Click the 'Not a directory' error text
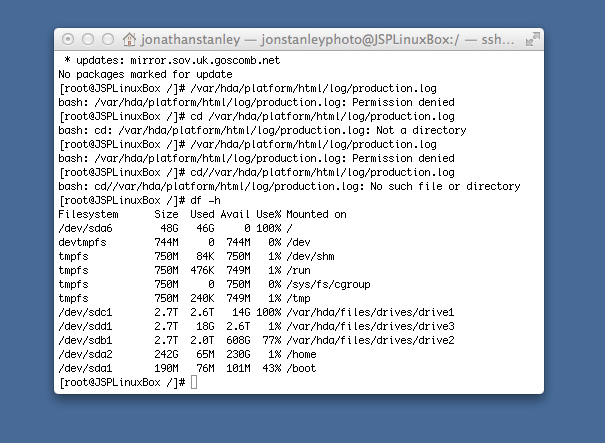Screen dimensions: 605x443 (421, 130)
